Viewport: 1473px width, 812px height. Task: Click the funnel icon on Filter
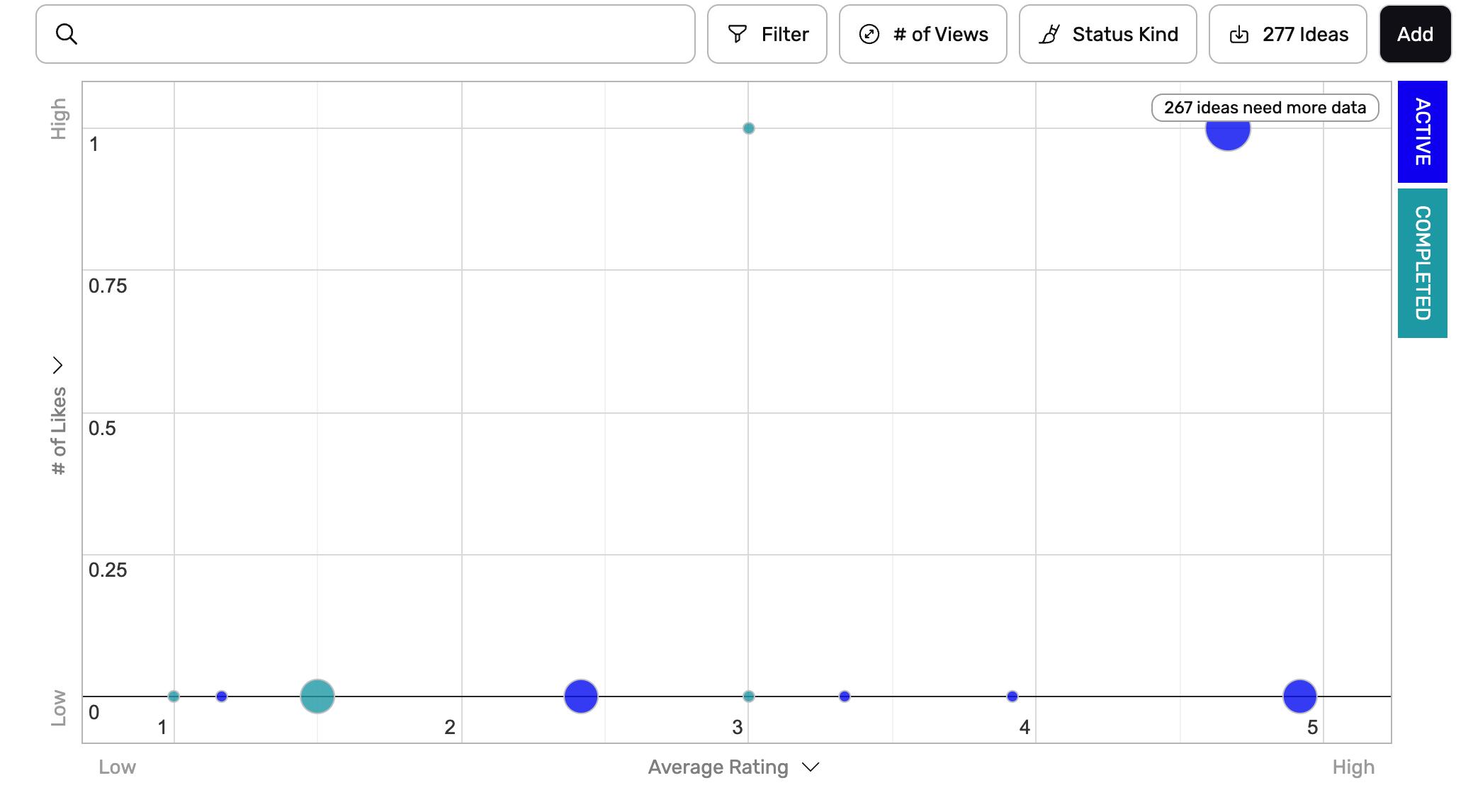[x=738, y=34]
